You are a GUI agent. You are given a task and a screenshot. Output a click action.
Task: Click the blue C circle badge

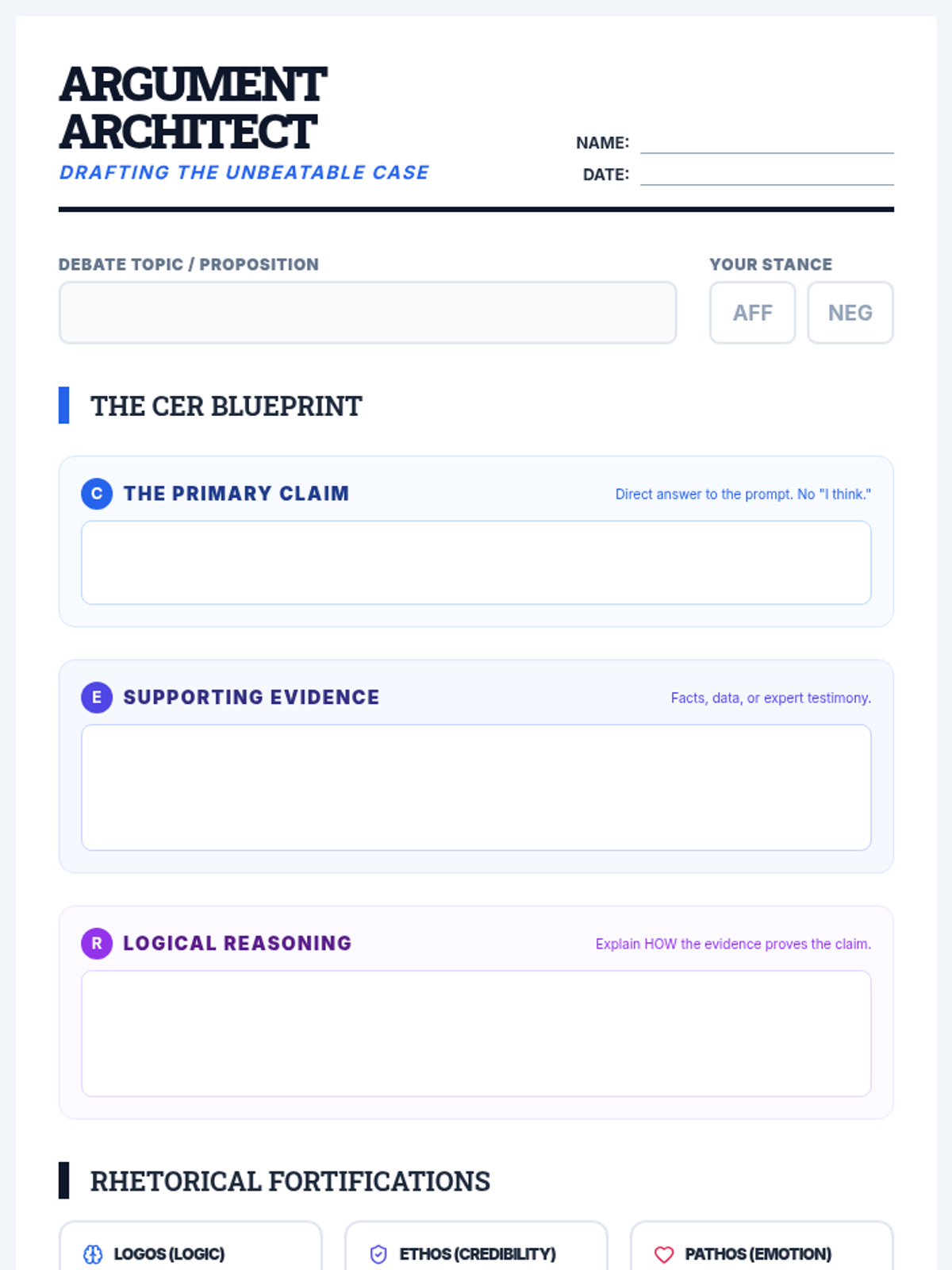pyautogui.click(x=97, y=494)
